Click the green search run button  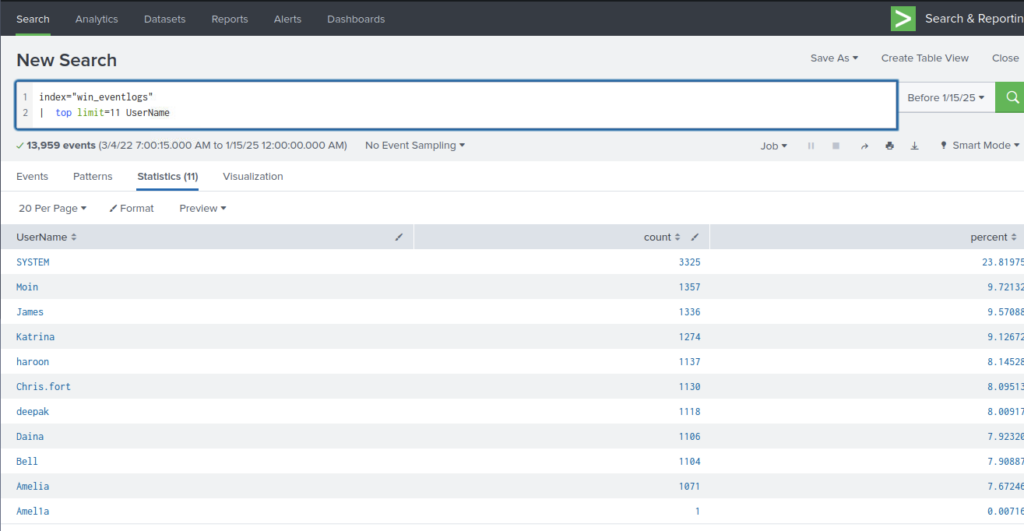pos(1010,97)
